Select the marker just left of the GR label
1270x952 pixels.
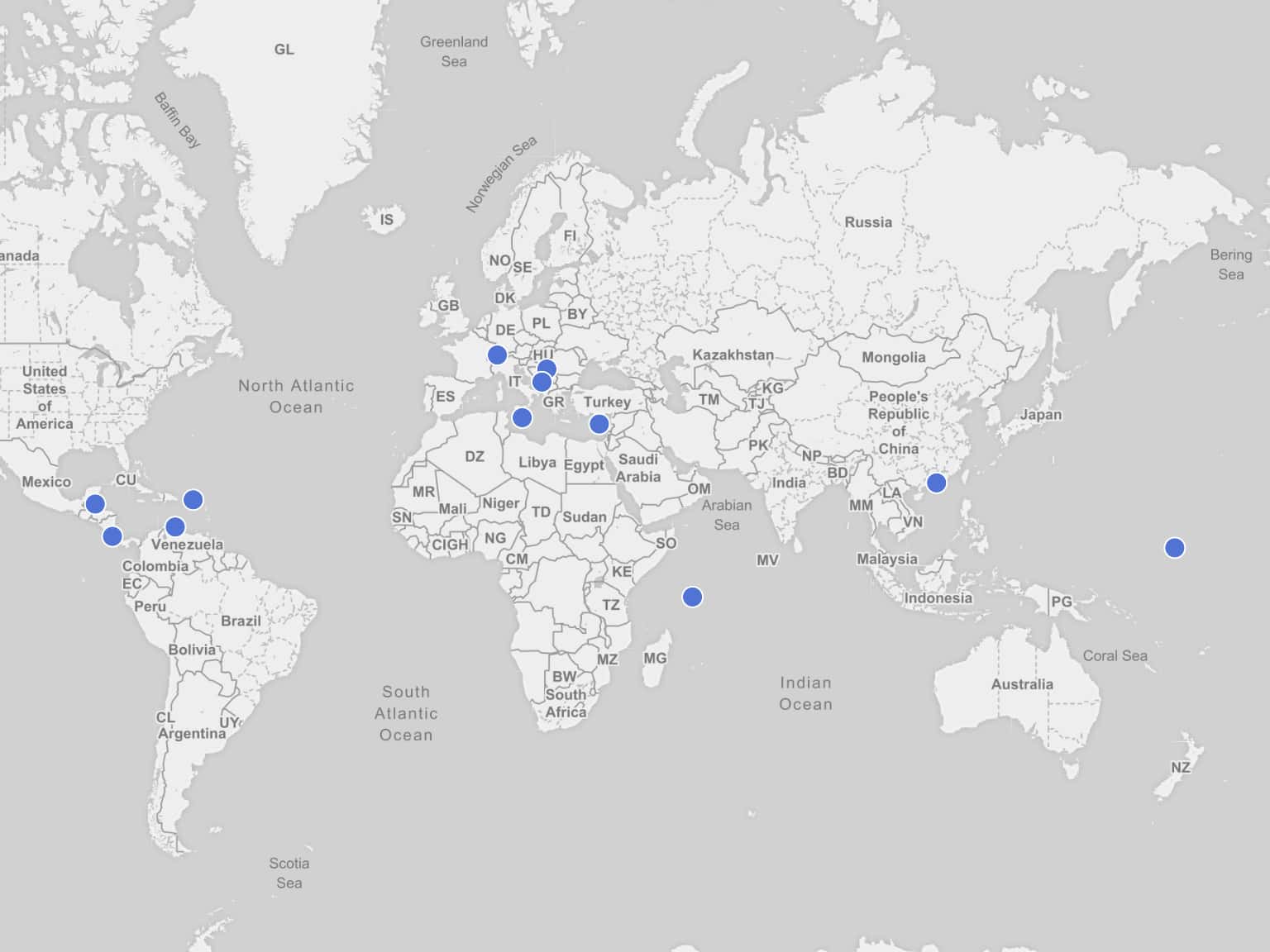pyautogui.click(x=542, y=382)
